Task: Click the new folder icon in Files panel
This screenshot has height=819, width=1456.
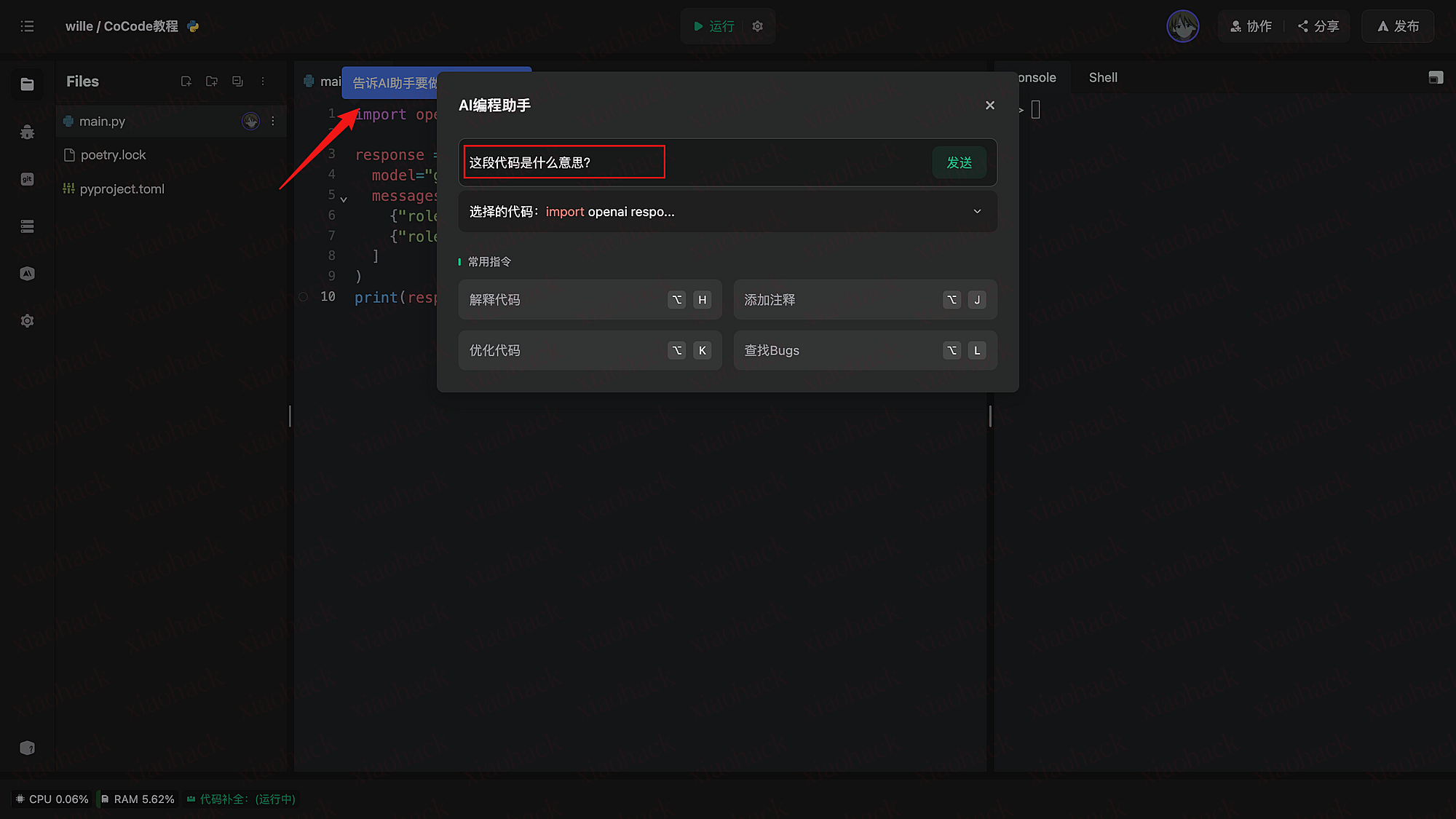Action: pyautogui.click(x=212, y=82)
